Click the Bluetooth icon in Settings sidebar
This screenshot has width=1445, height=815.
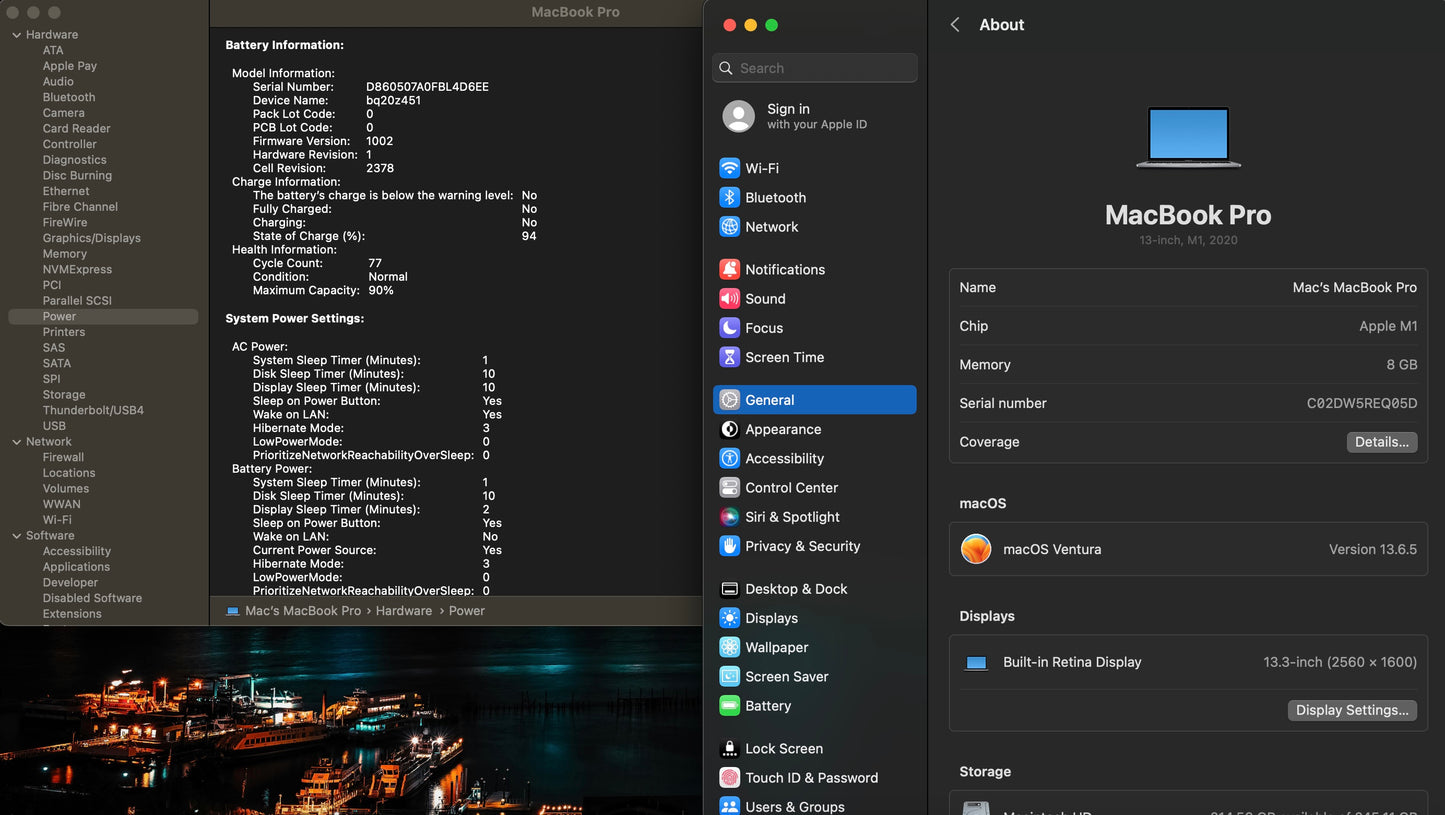click(730, 198)
